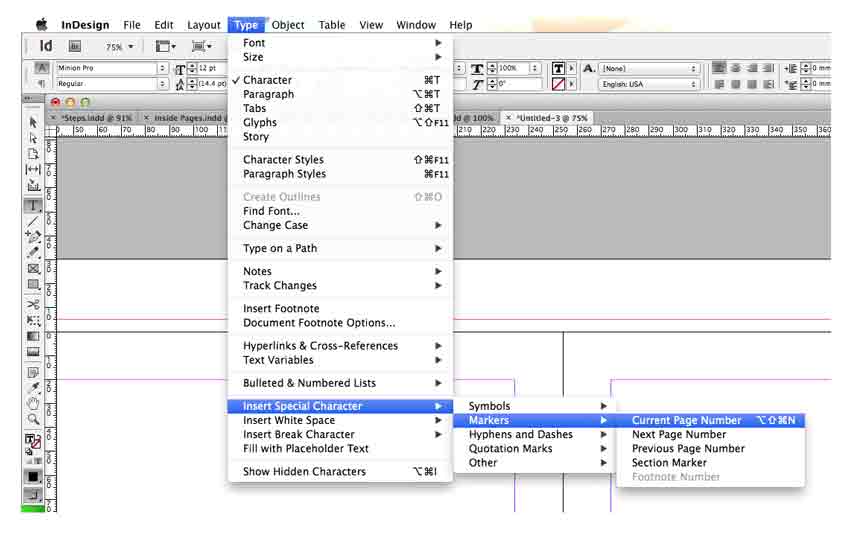This screenshot has width=850, height=536.
Task: Select the Free Transform tool
Action: pyautogui.click(x=33, y=320)
